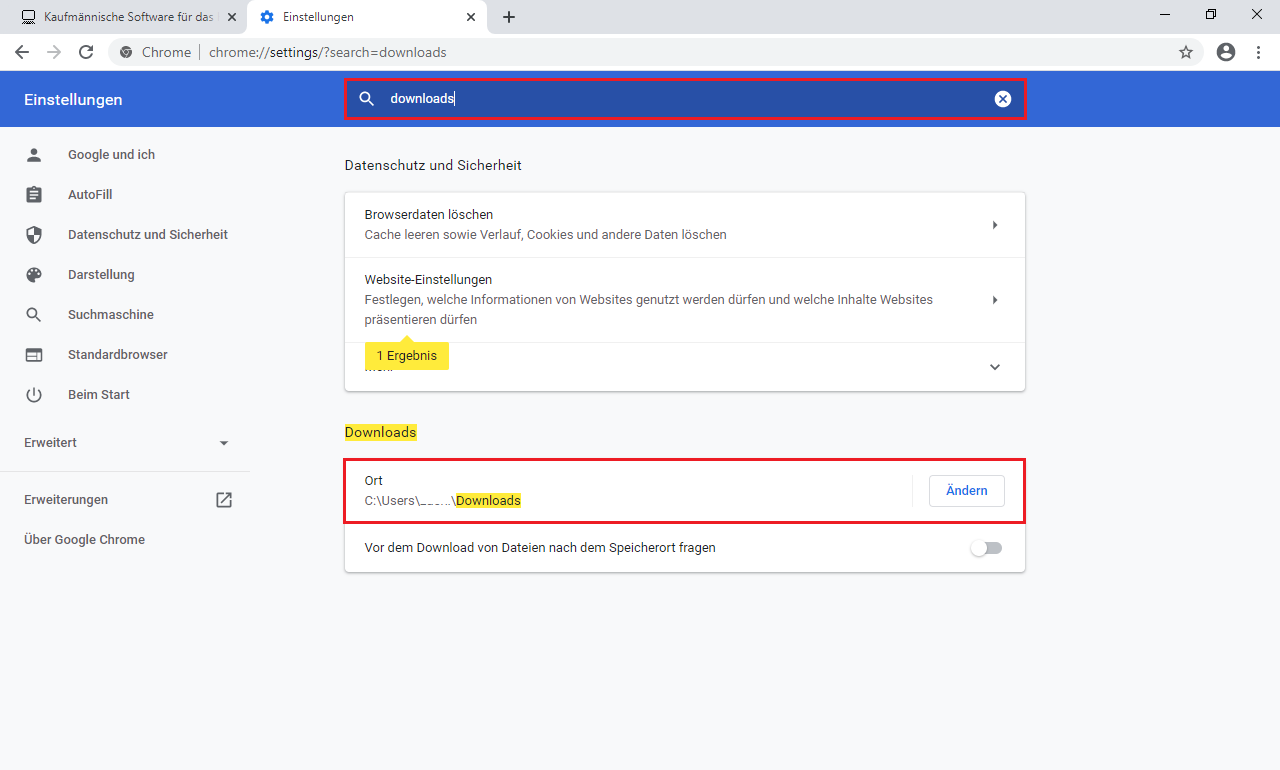Open the Chrome profile avatar icon
This screenshot has width=1280, height=770.
(1226, 52)
